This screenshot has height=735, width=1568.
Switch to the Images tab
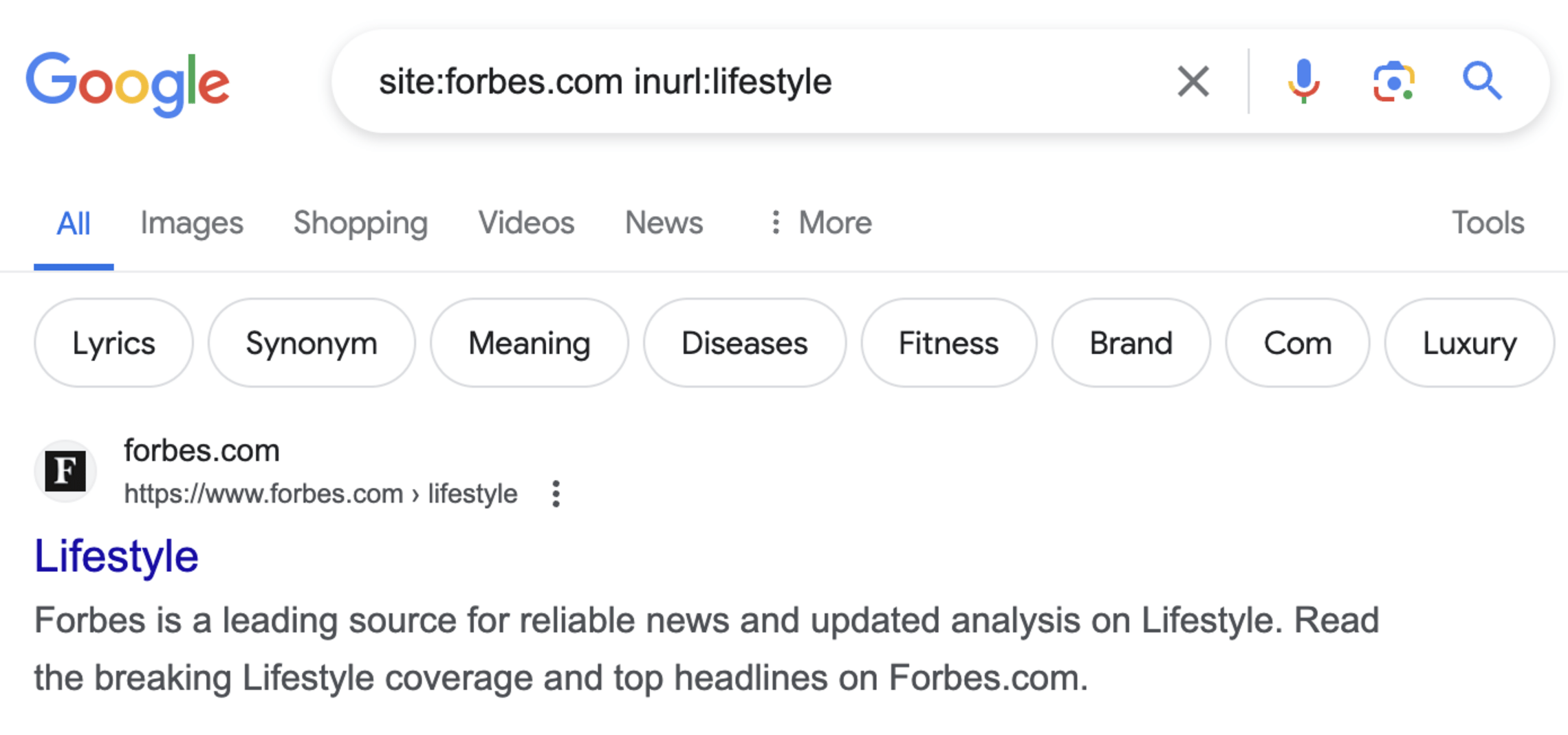(x=192, y=223)
